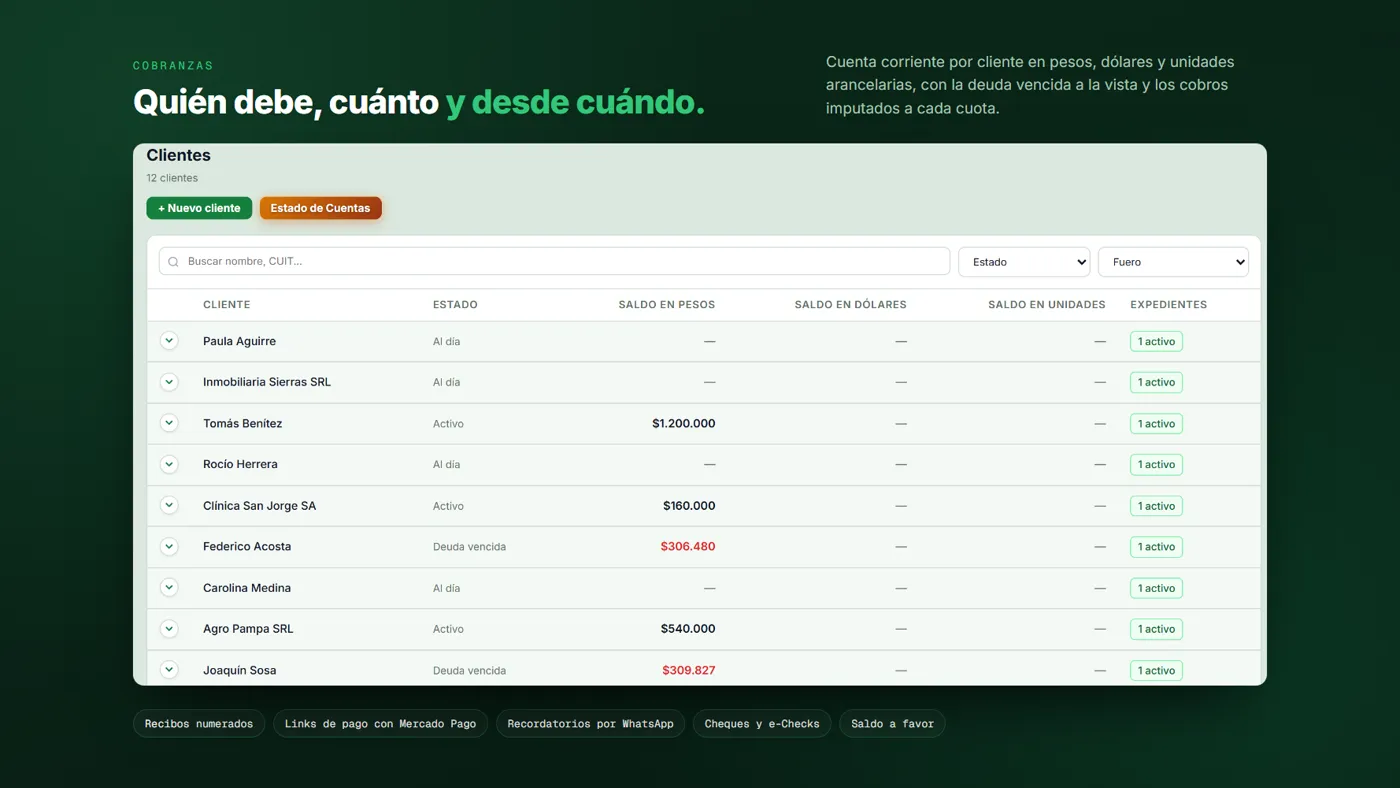This screenshot has width=1400, height=788.
Task: Click the 1 activo badge for Federico Acosta
Action: point(1156,547)
